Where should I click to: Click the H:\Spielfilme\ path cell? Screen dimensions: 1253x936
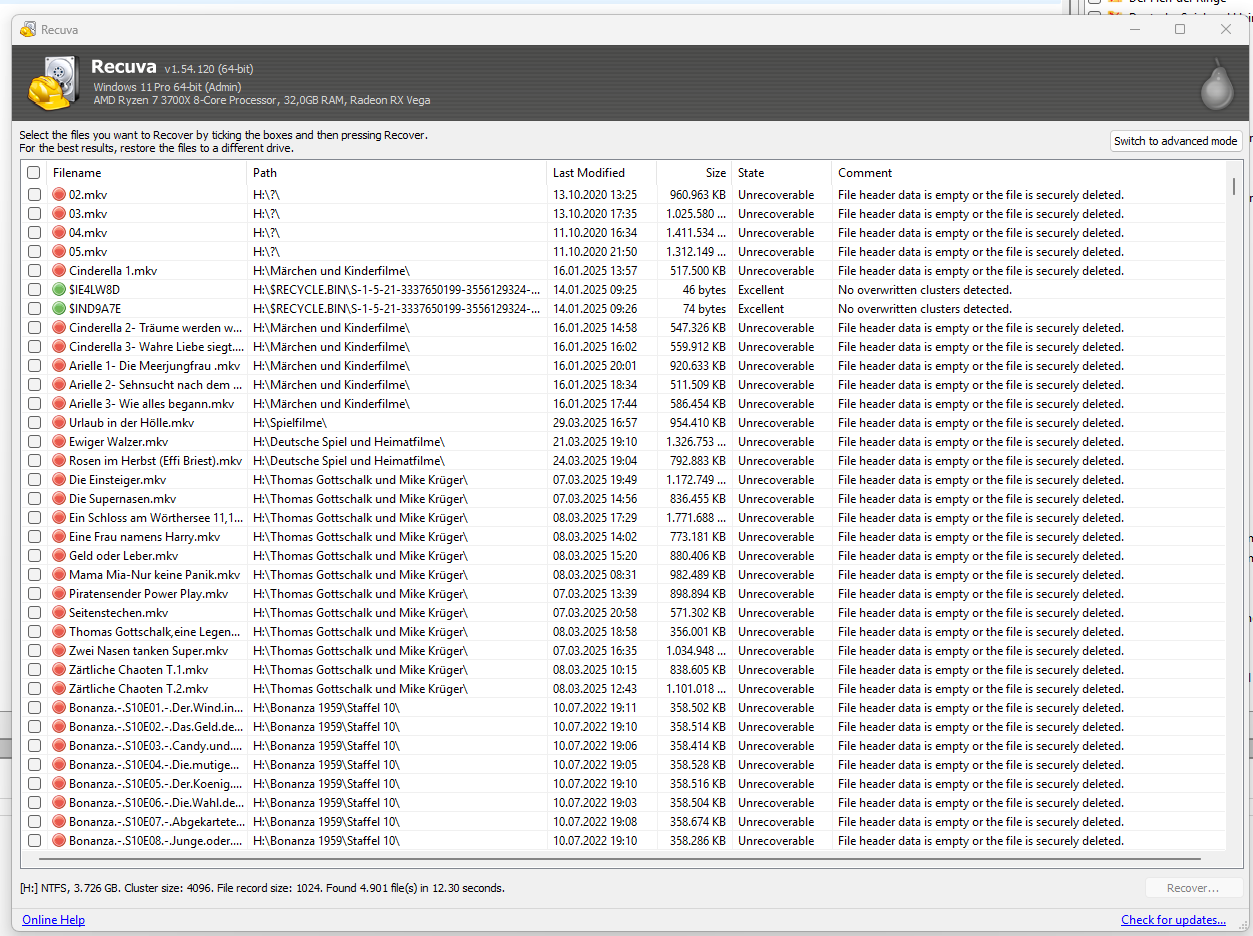[x=290, y=423]
